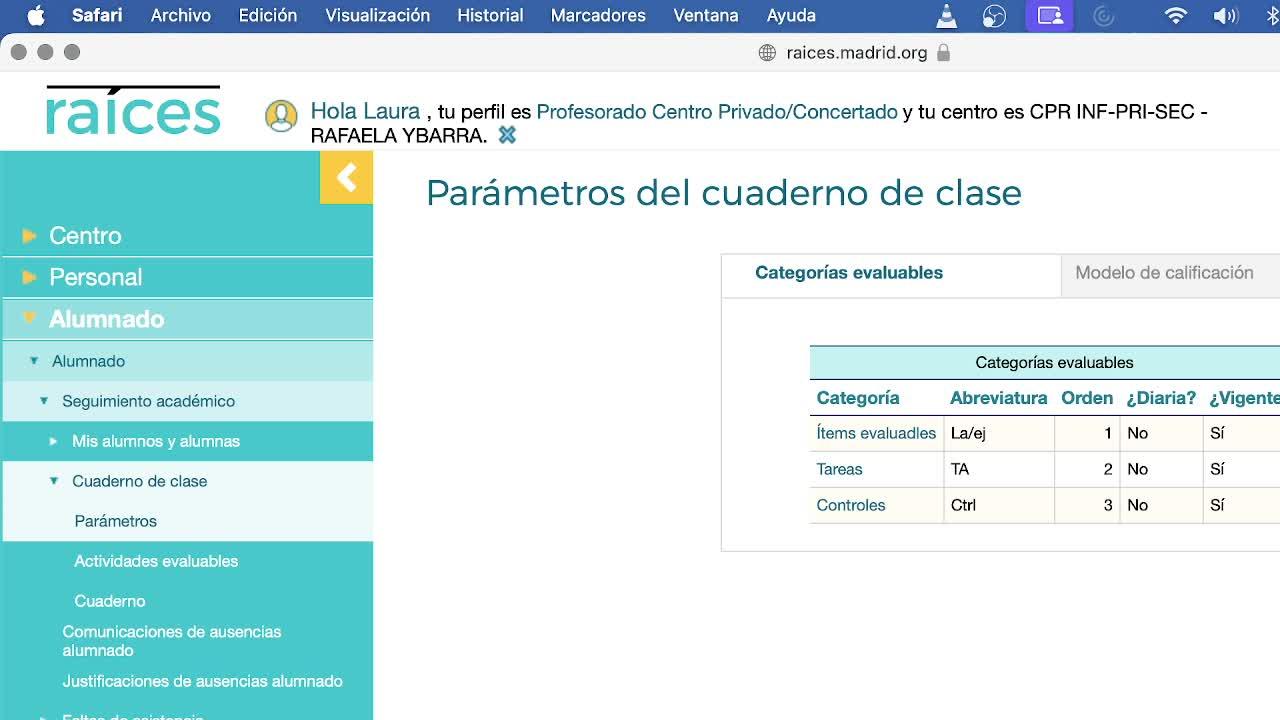Sort by the Orden column header
Image resolution: width=1280 pixels, height=720 pixels.
point(1087,398)
